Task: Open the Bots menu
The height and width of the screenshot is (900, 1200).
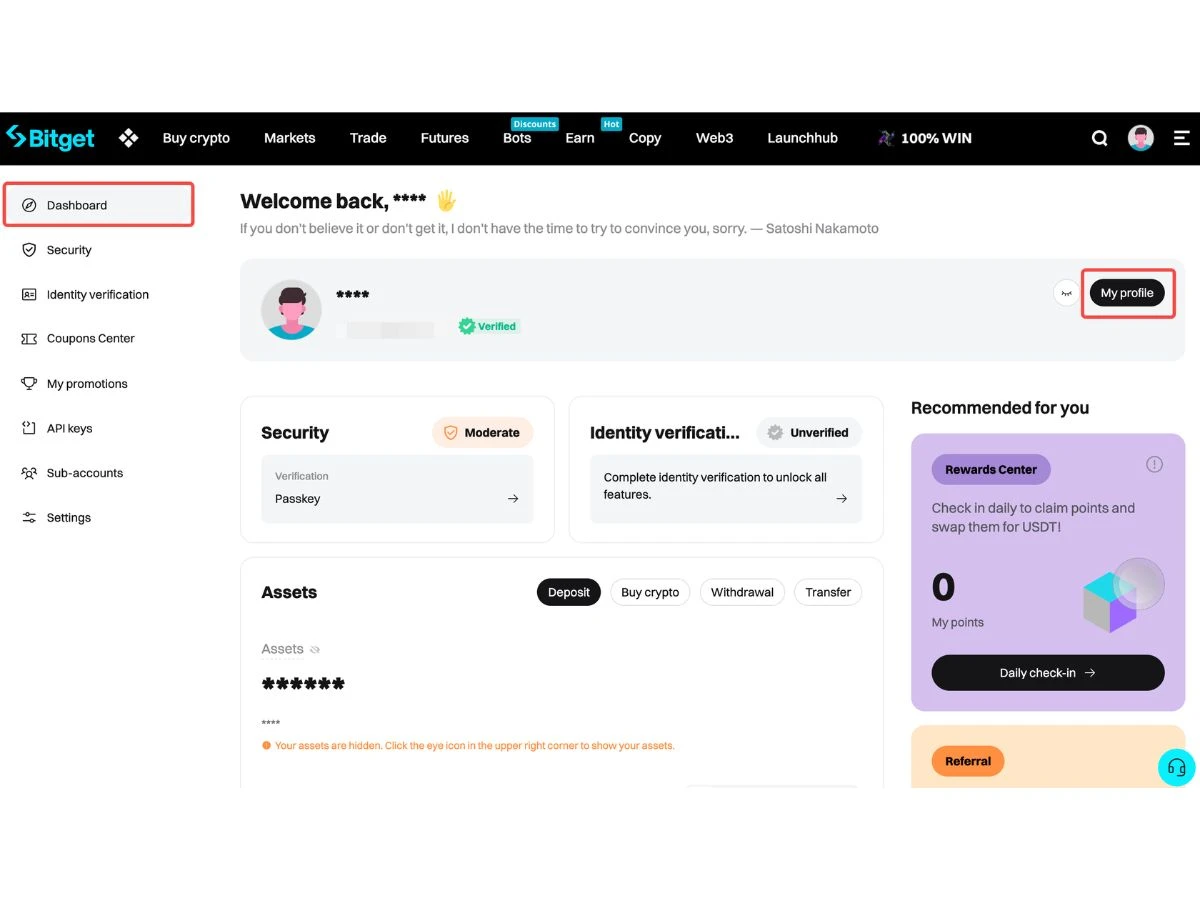Action: tap(517, 138)
